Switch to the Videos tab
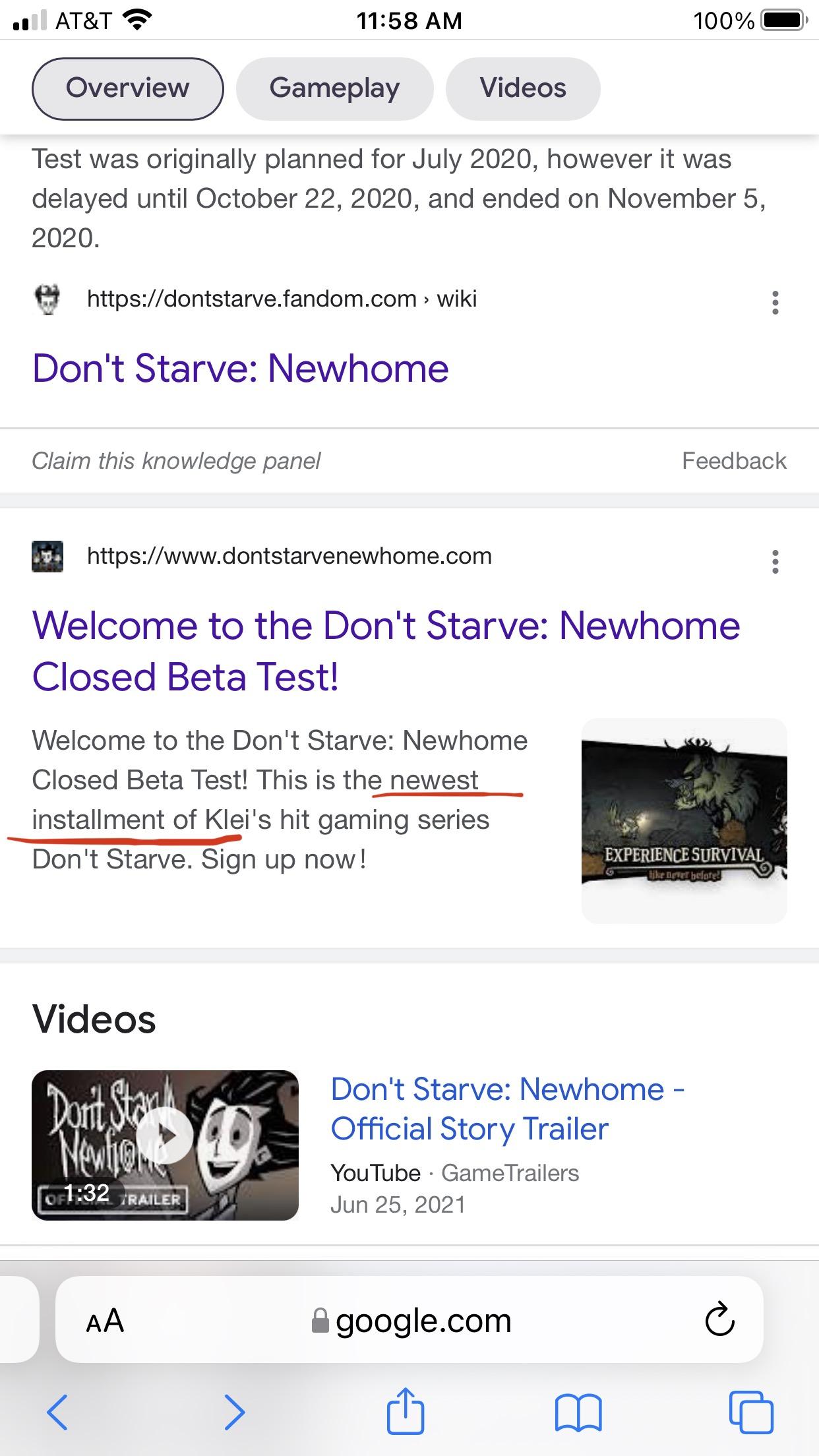 pos(523,88)
